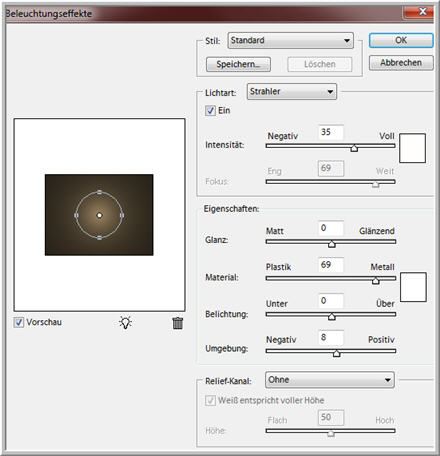
Task: Click the Speichern button
Action: tap(238, 64)
